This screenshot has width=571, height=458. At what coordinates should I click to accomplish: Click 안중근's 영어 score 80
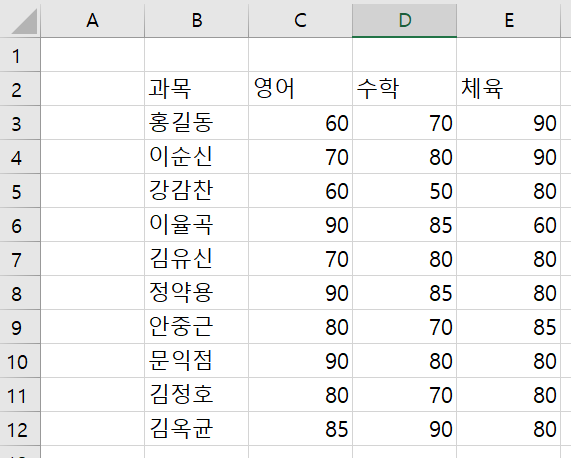coord(300,327)
